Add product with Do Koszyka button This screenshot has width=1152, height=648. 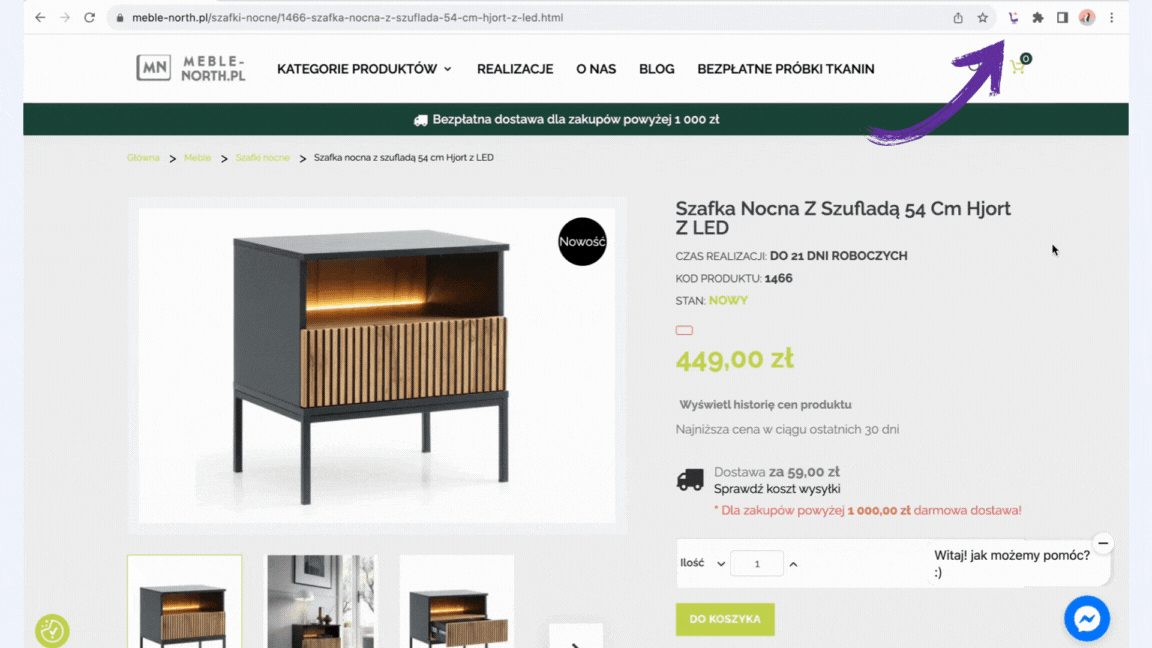point(725,619)
